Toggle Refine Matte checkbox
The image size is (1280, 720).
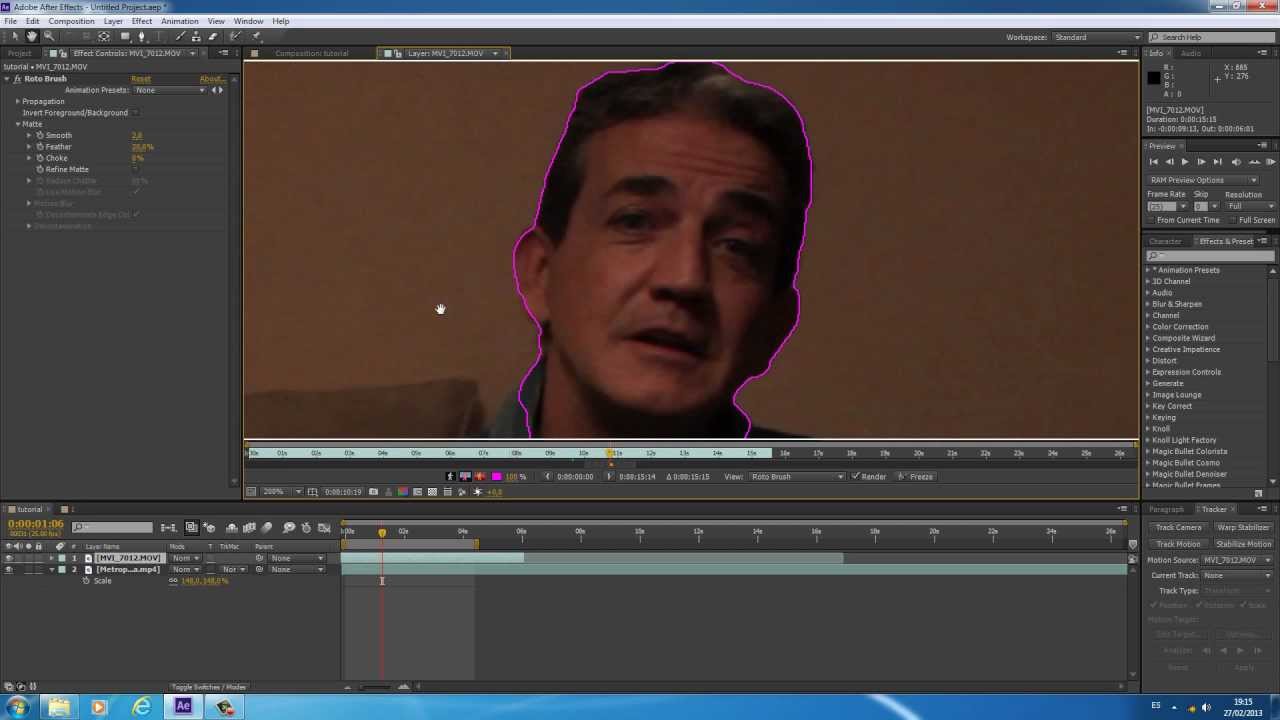[136, 169]
